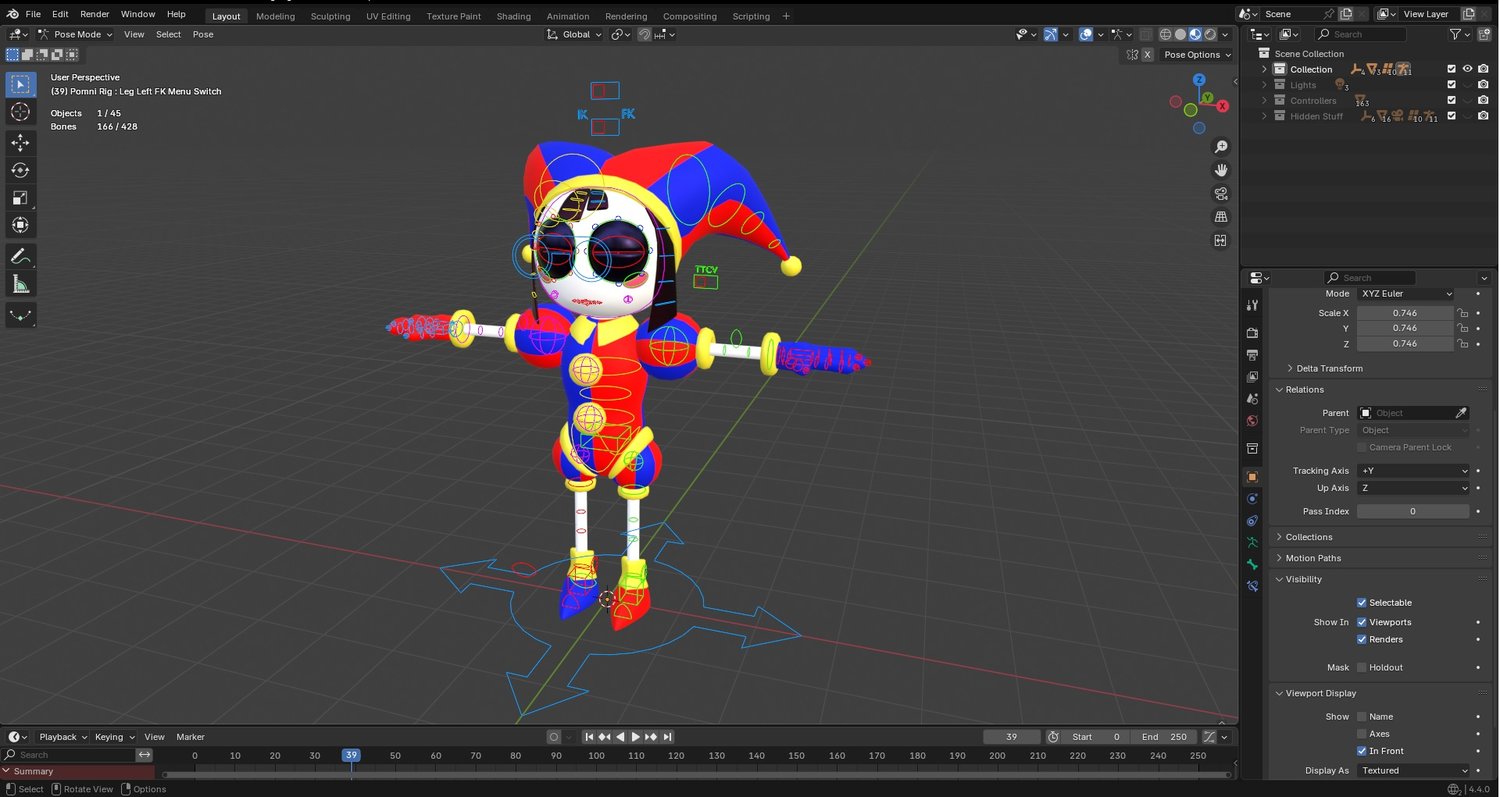The image size is (1500, 797).
Task: Hide Collection using its eye icon
Action: coord(1467,69)
